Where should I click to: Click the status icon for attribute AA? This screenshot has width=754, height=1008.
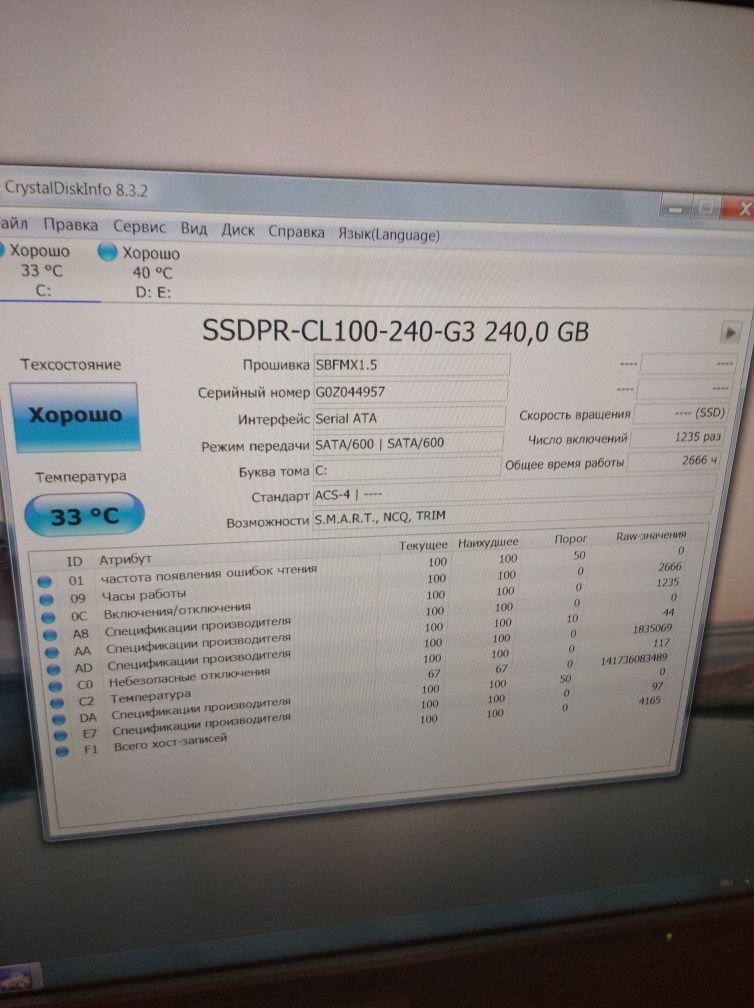pos(52,652)
